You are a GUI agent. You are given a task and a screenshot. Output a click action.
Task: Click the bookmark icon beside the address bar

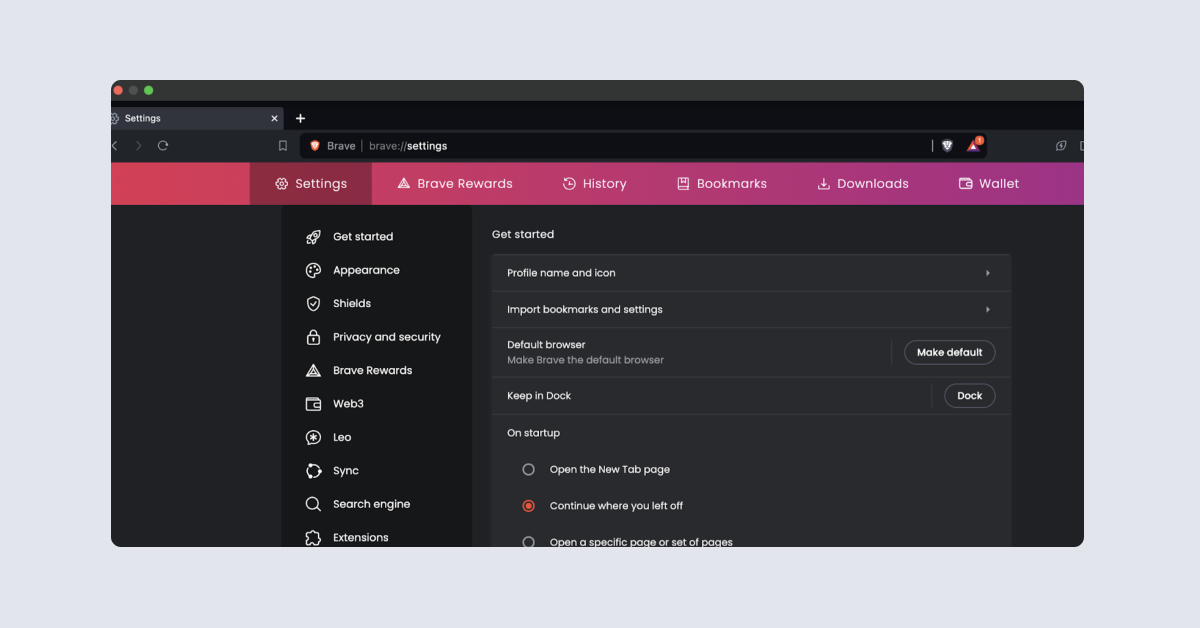pos(283,146)
